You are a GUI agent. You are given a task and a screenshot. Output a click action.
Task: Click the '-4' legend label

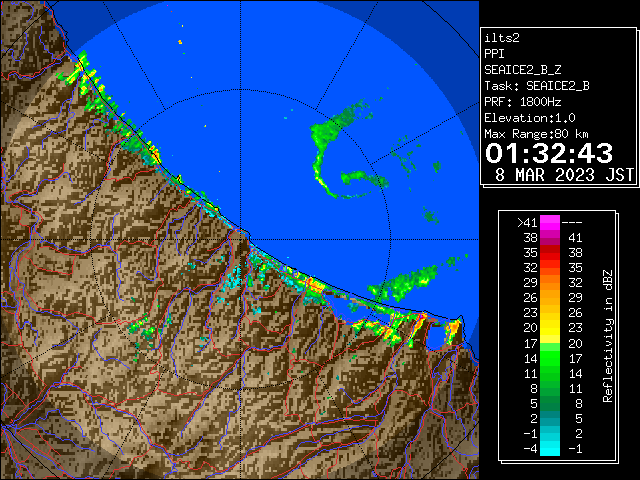click(x=531, y=449)
